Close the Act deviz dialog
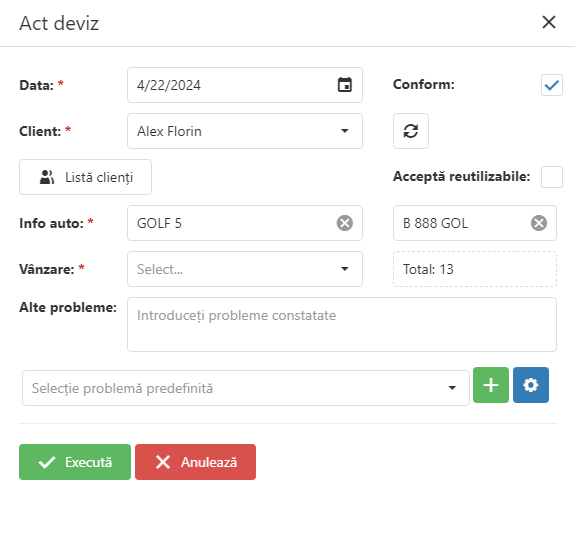Image resolution: width=575 pixels, height=548 pixels. click(549, 22)
